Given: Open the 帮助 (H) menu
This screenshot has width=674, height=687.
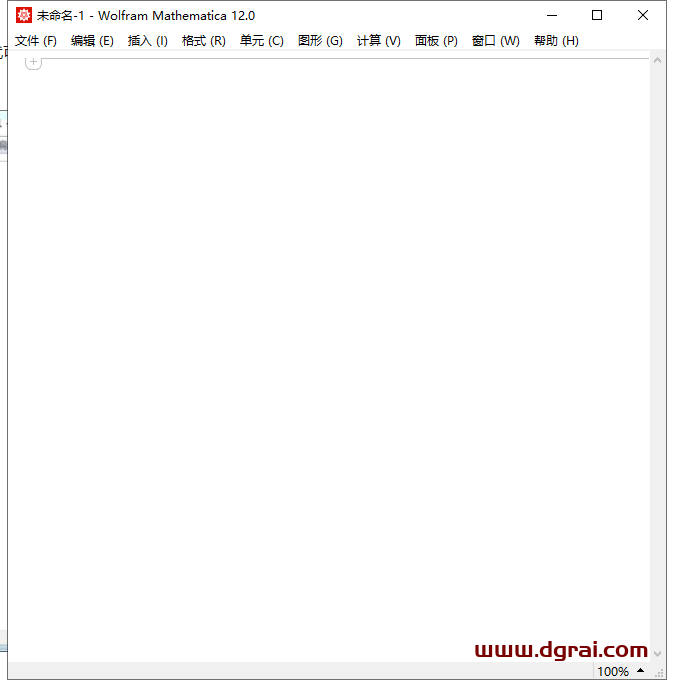Looking at the screenshot, I should (x=556, y=41).
